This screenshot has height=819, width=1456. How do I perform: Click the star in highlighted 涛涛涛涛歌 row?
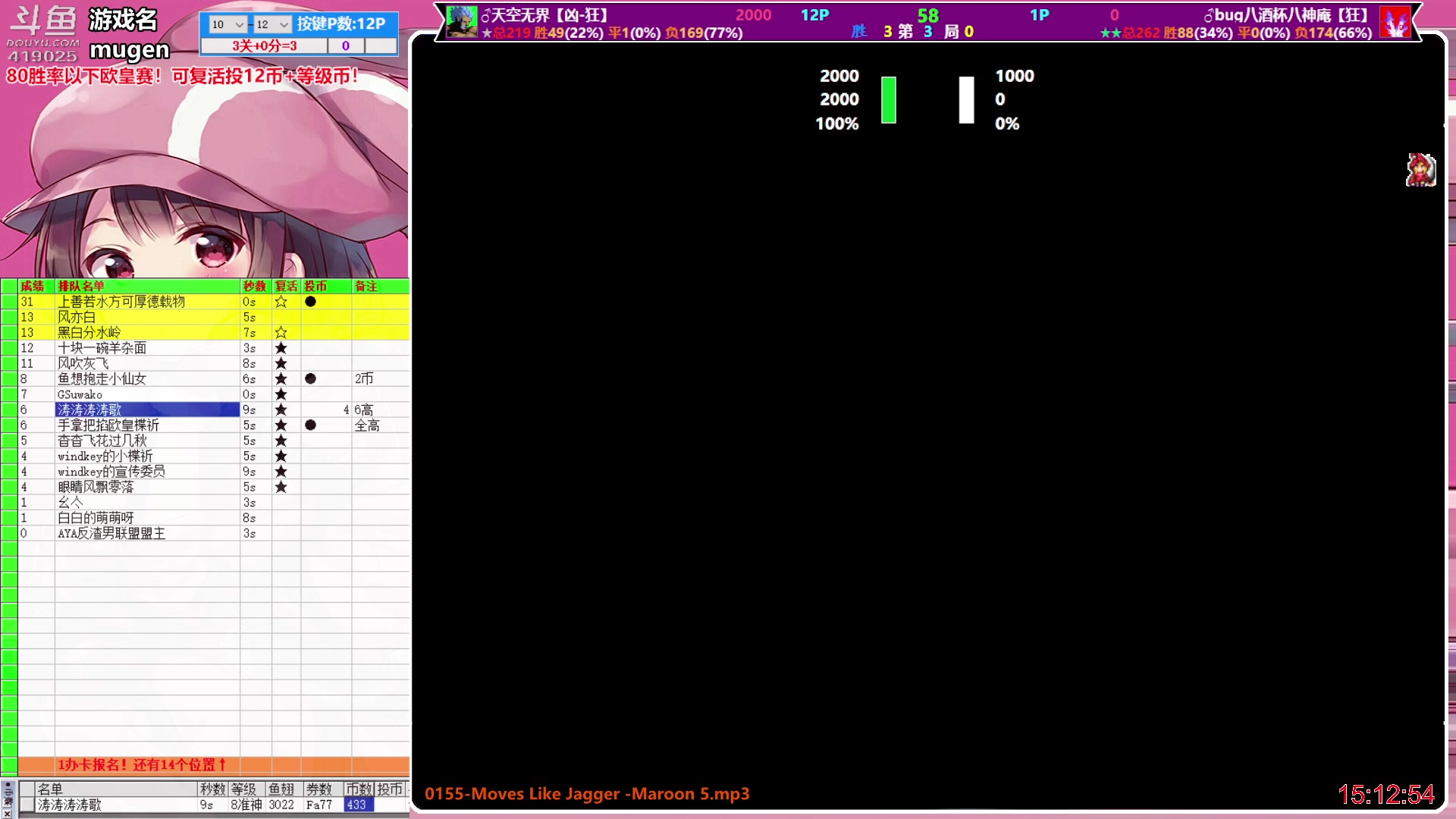[x=281, y=409]
